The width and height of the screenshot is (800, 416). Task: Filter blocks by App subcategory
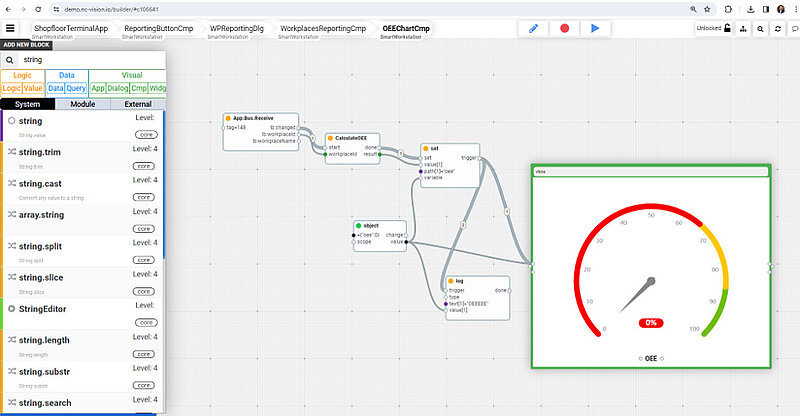(x=98, y=88)
